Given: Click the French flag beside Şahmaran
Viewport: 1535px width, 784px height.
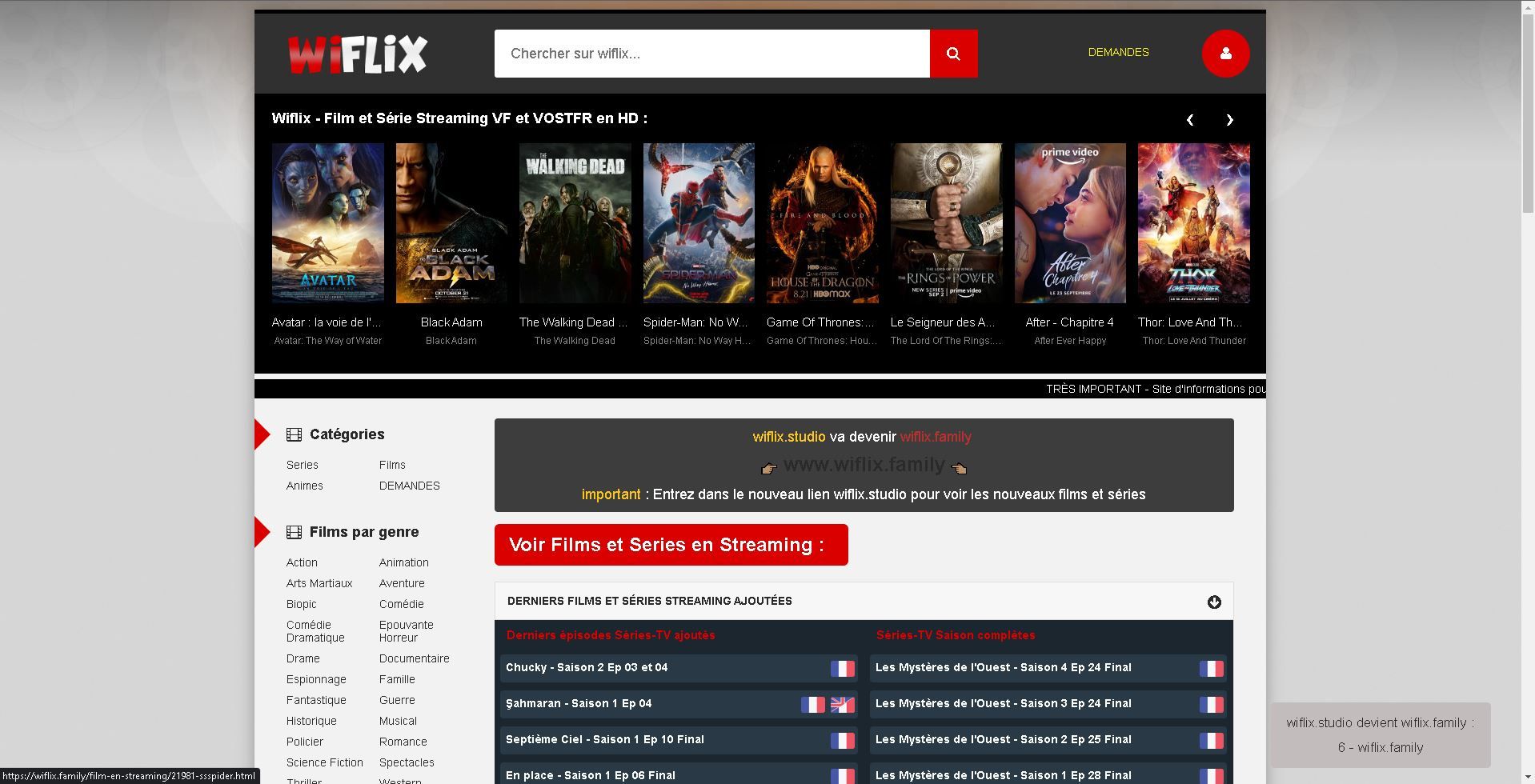Looking at the screenshot, I should [812, 704].
